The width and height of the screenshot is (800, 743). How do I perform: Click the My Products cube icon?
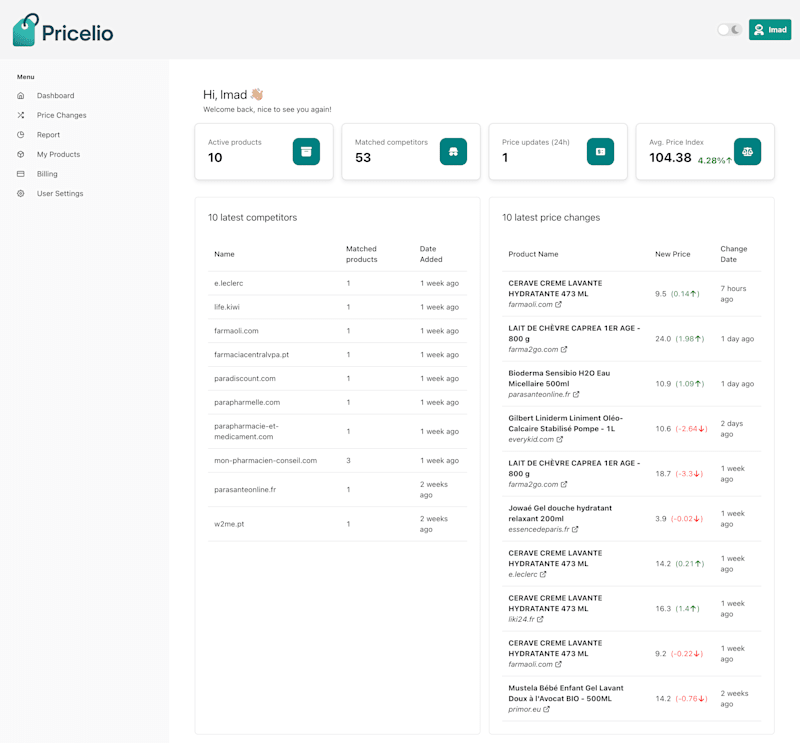pyautogui.click(x=20, y=154)
